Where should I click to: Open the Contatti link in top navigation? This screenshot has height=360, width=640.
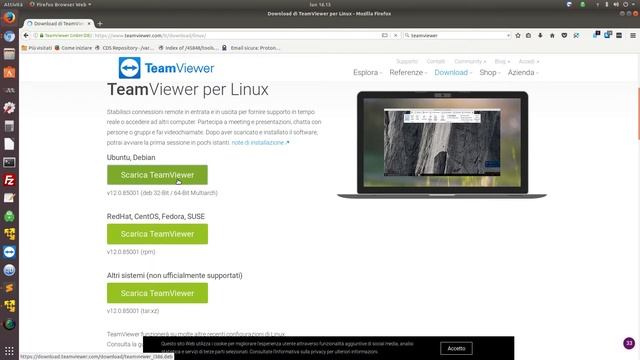click(436, 61)
